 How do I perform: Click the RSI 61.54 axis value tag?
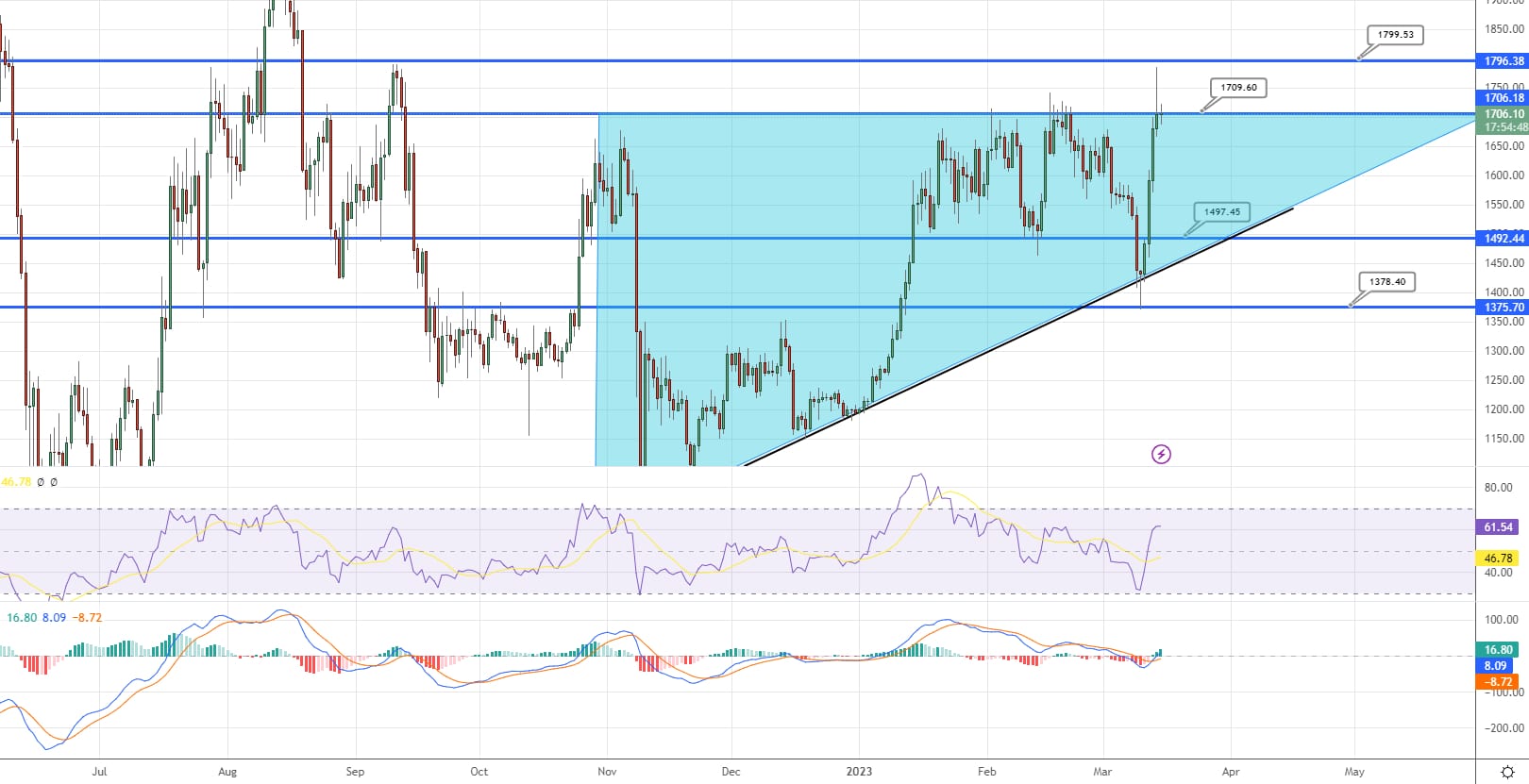click(1498, 527)
